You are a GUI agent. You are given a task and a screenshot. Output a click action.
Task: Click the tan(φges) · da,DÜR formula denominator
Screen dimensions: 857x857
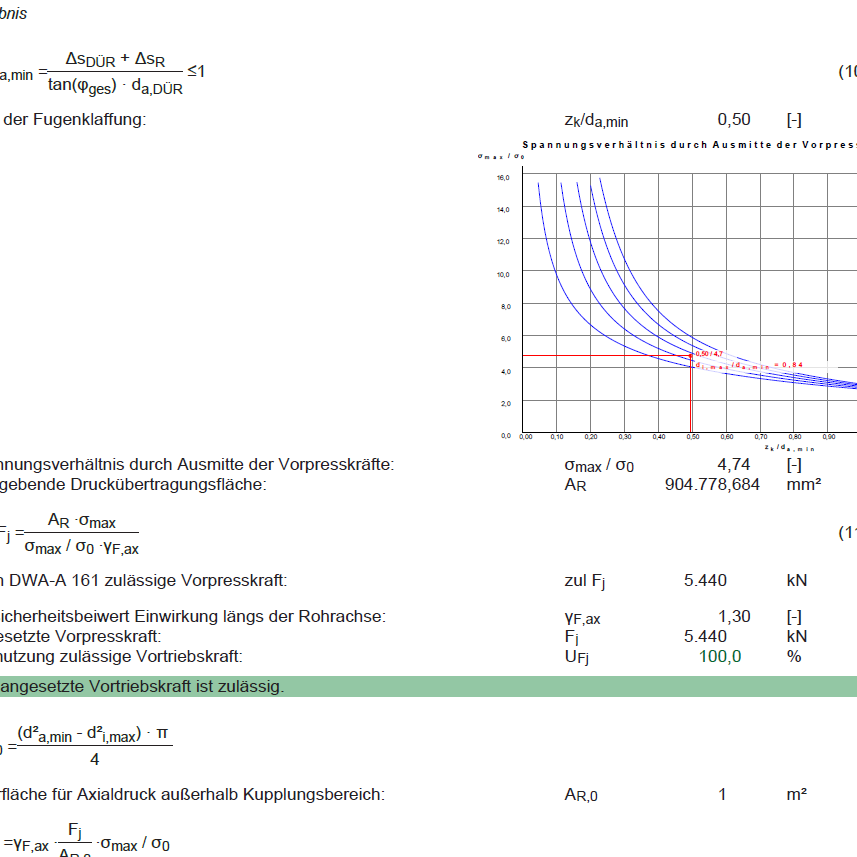click(x=115, y=86)
